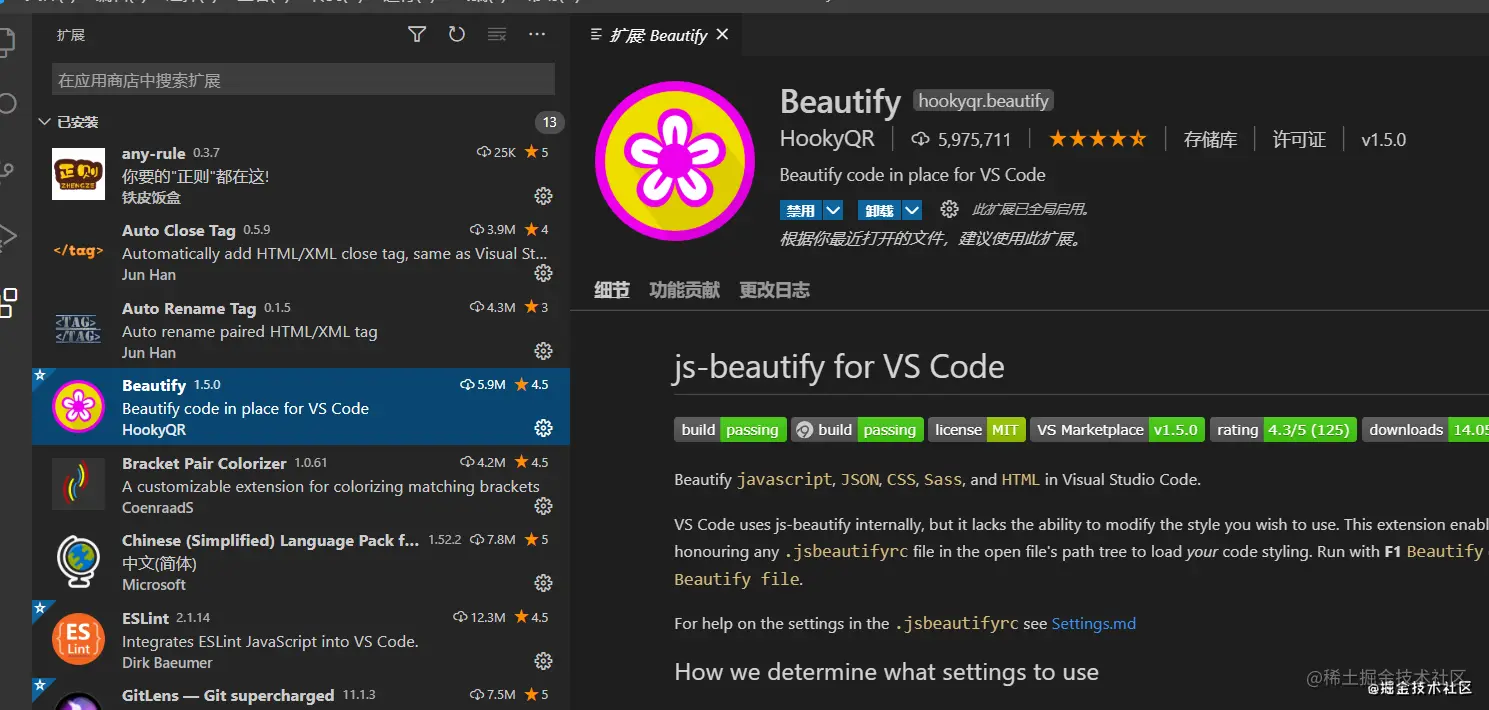
Task: Open the Settings.md link
Action: tap(1093, 623)
